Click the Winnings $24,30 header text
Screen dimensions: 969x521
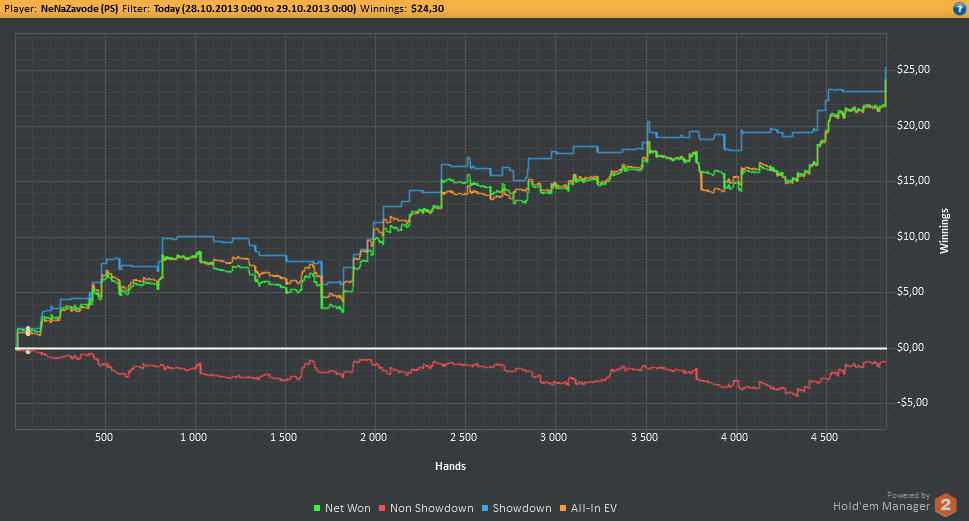point(402,9)
